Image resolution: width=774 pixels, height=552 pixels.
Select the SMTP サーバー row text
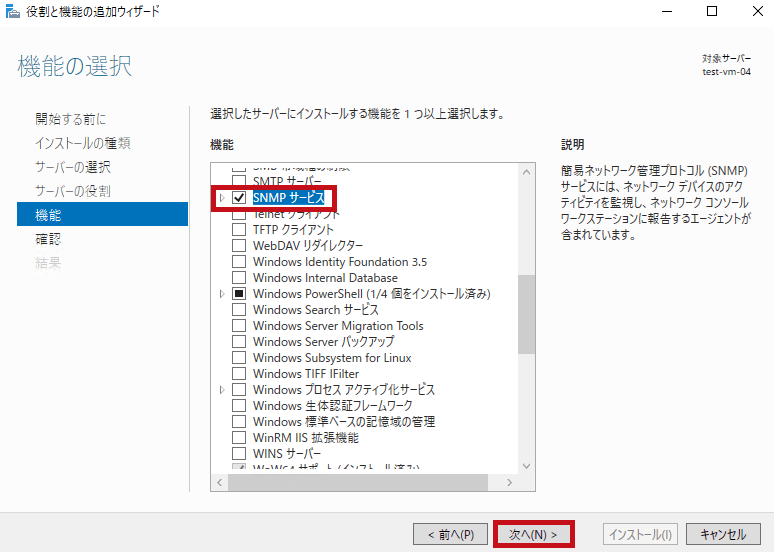coord(287,181)
